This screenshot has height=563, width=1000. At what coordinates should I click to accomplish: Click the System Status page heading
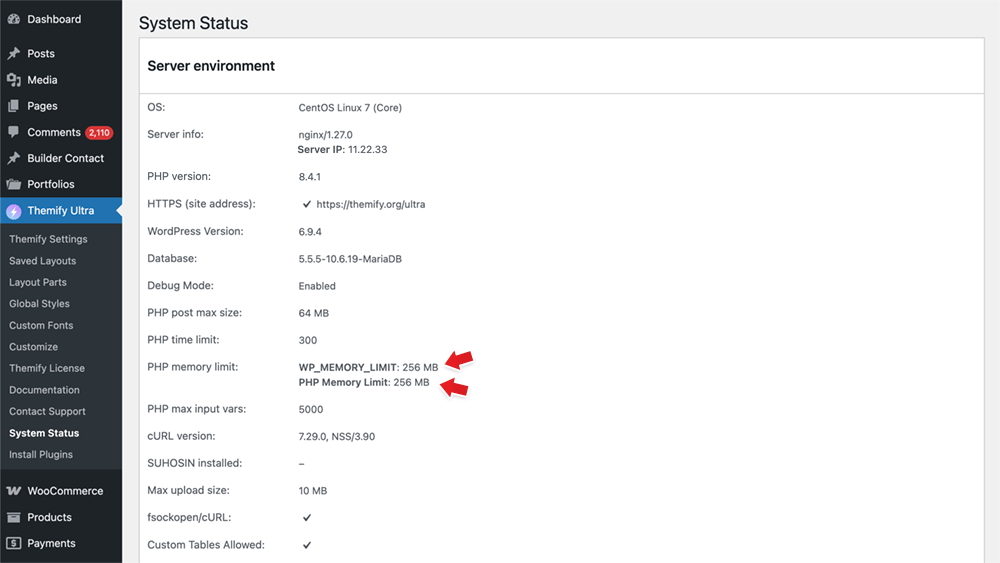pyautogui.click(x=193, y=23)
